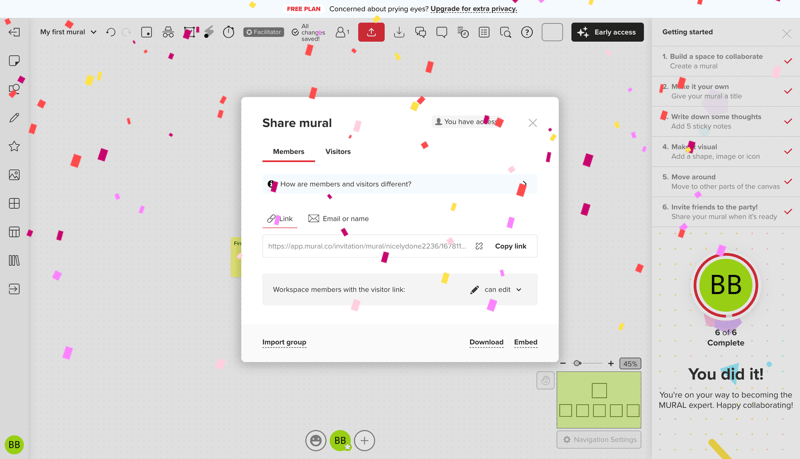
Task: Click Invite friends to the party step
Action: (x=726, y=212)
